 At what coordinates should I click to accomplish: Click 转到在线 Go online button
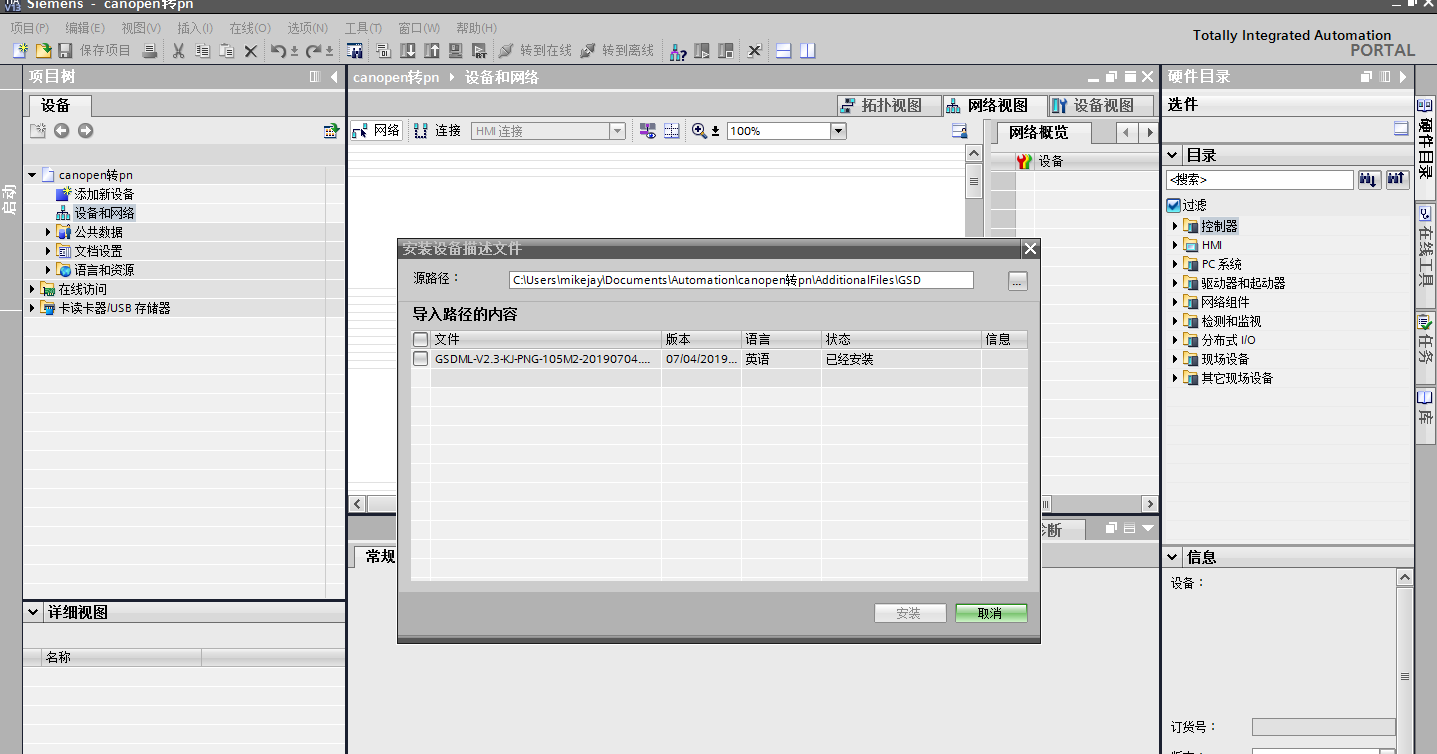point(535,50)
